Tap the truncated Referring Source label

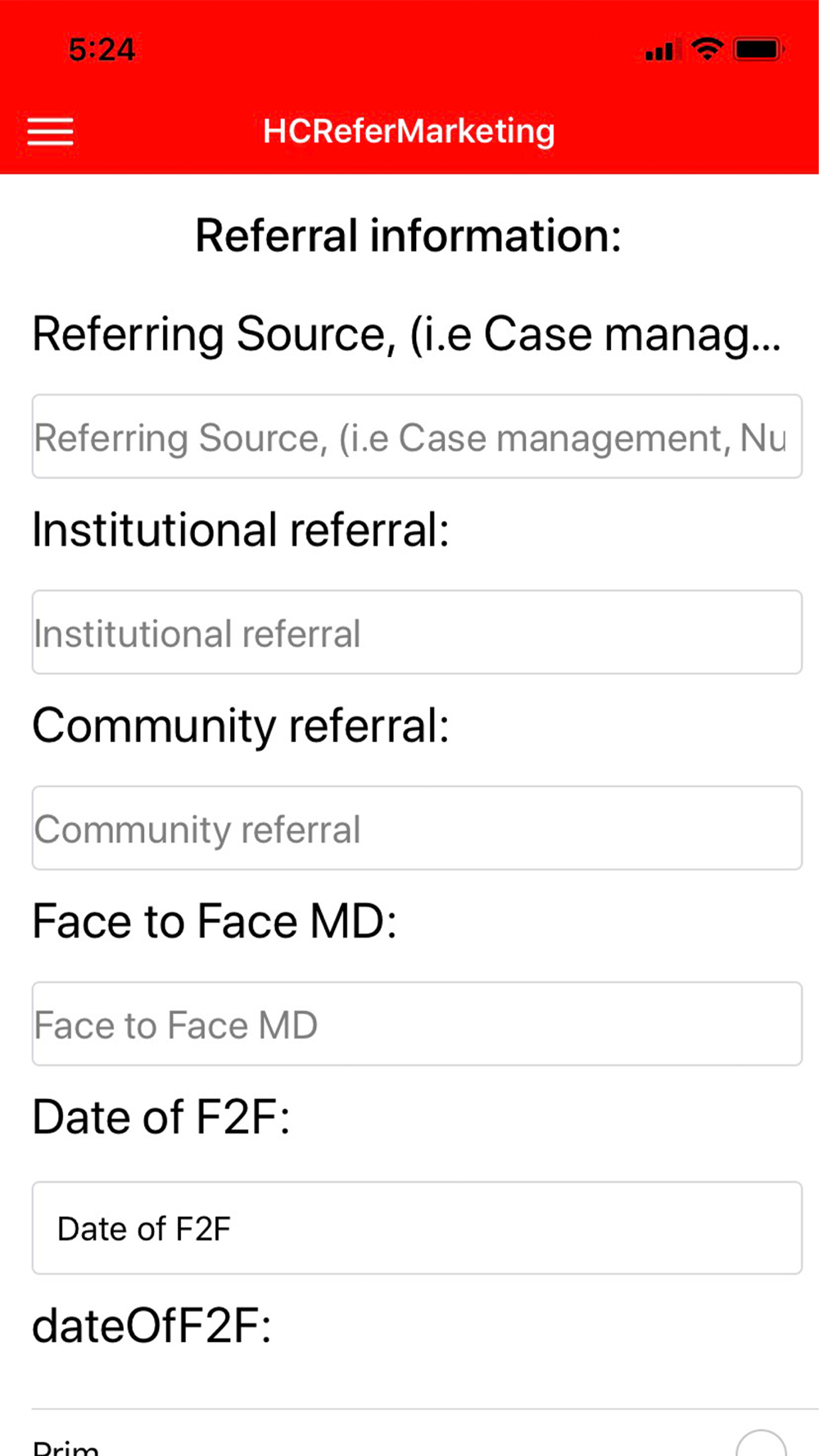[406, 334]
